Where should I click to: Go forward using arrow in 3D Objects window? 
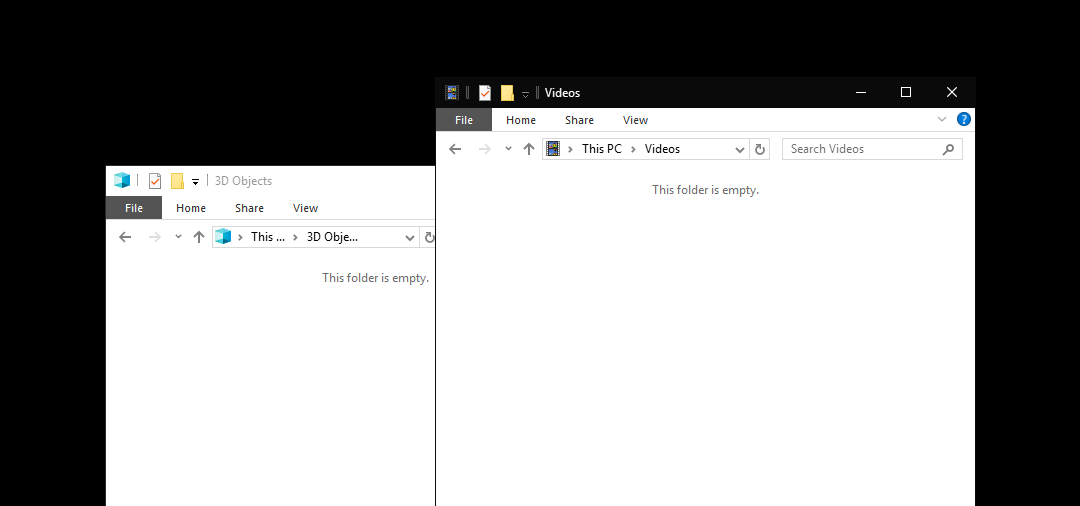point(155,237)
